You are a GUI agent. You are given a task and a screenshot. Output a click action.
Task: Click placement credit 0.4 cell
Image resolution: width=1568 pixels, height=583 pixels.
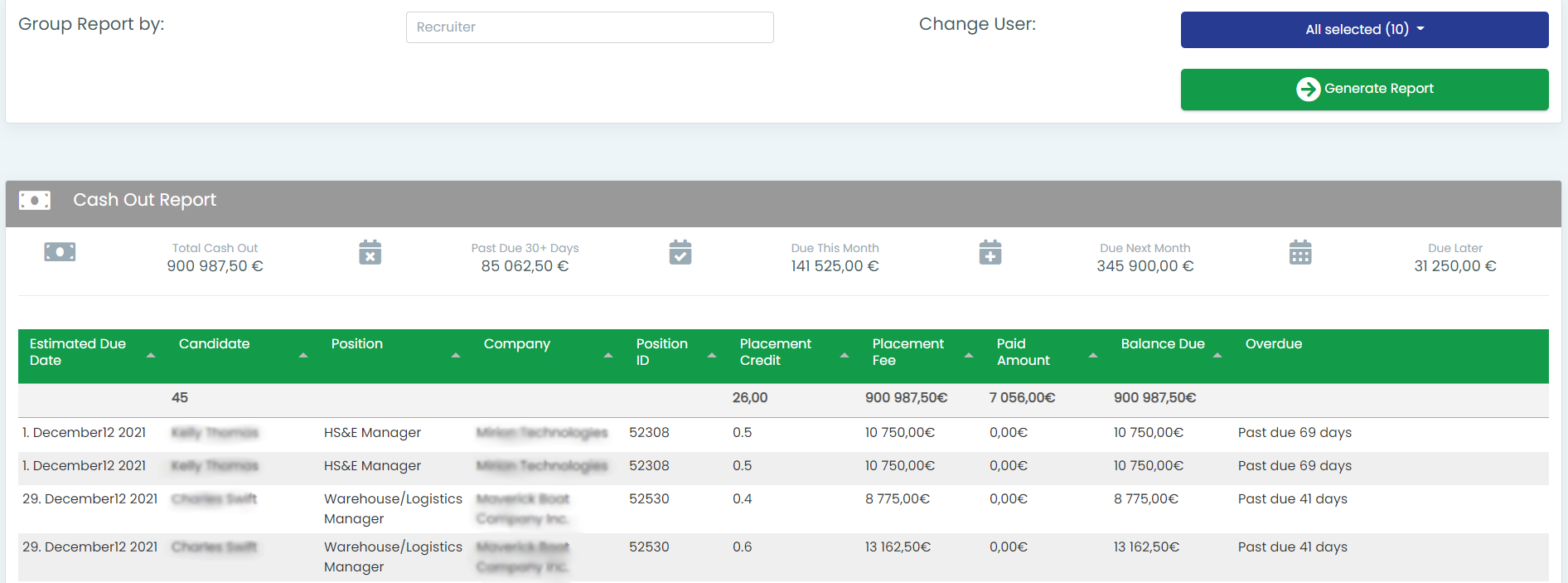[743, 499]
